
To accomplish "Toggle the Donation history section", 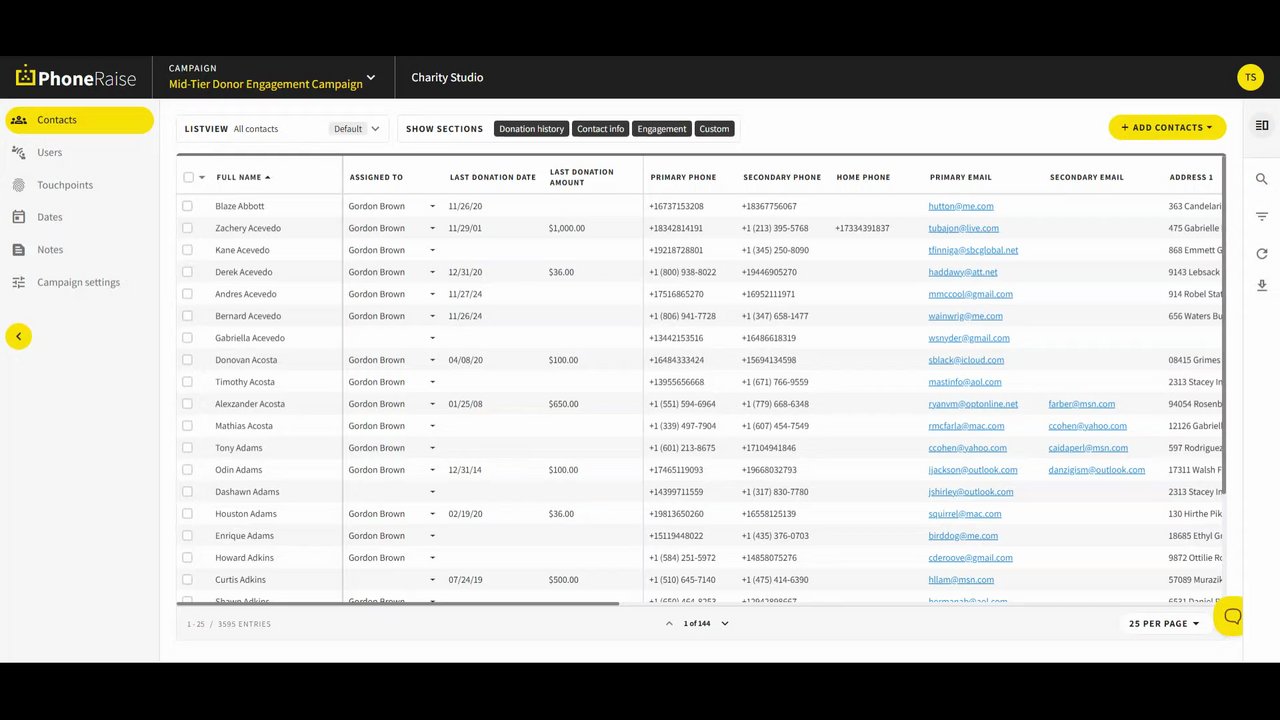I will (x=531, y=129).
